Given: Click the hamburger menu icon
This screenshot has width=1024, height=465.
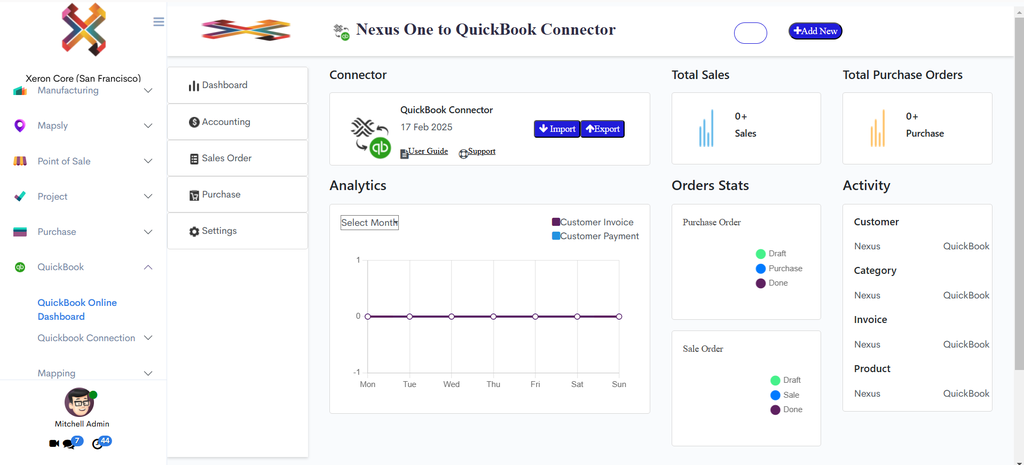Looking at the screenshot, I should pos(159,22).
